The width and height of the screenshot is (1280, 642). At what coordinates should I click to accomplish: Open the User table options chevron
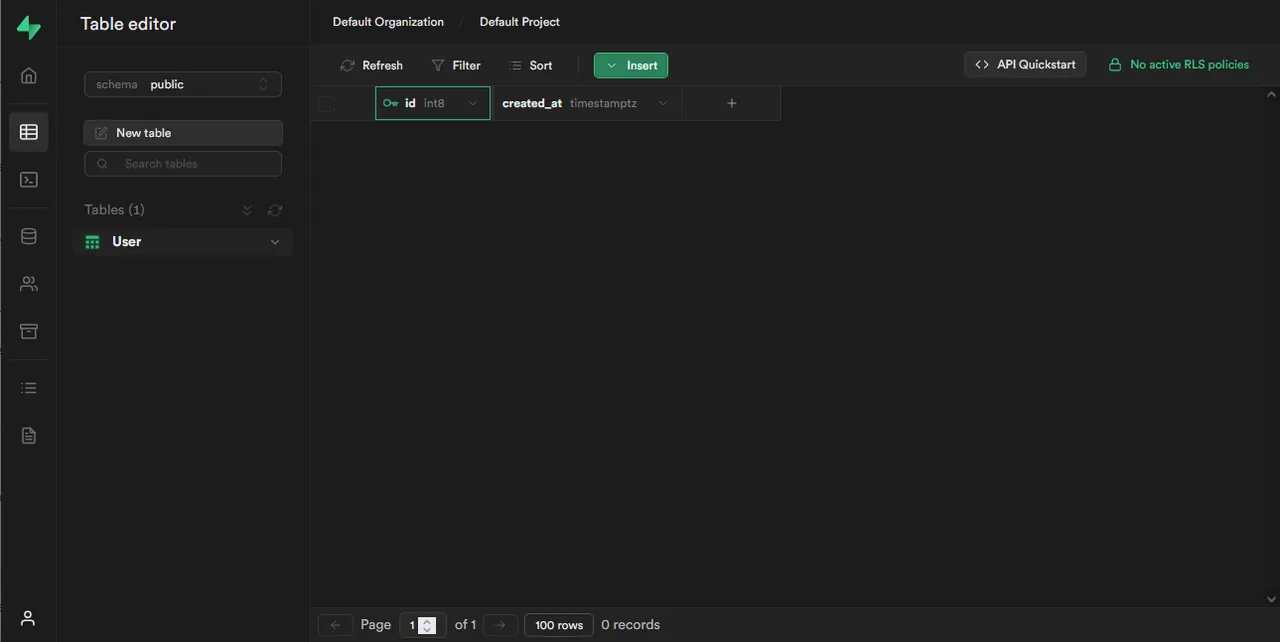coord(275,242)
